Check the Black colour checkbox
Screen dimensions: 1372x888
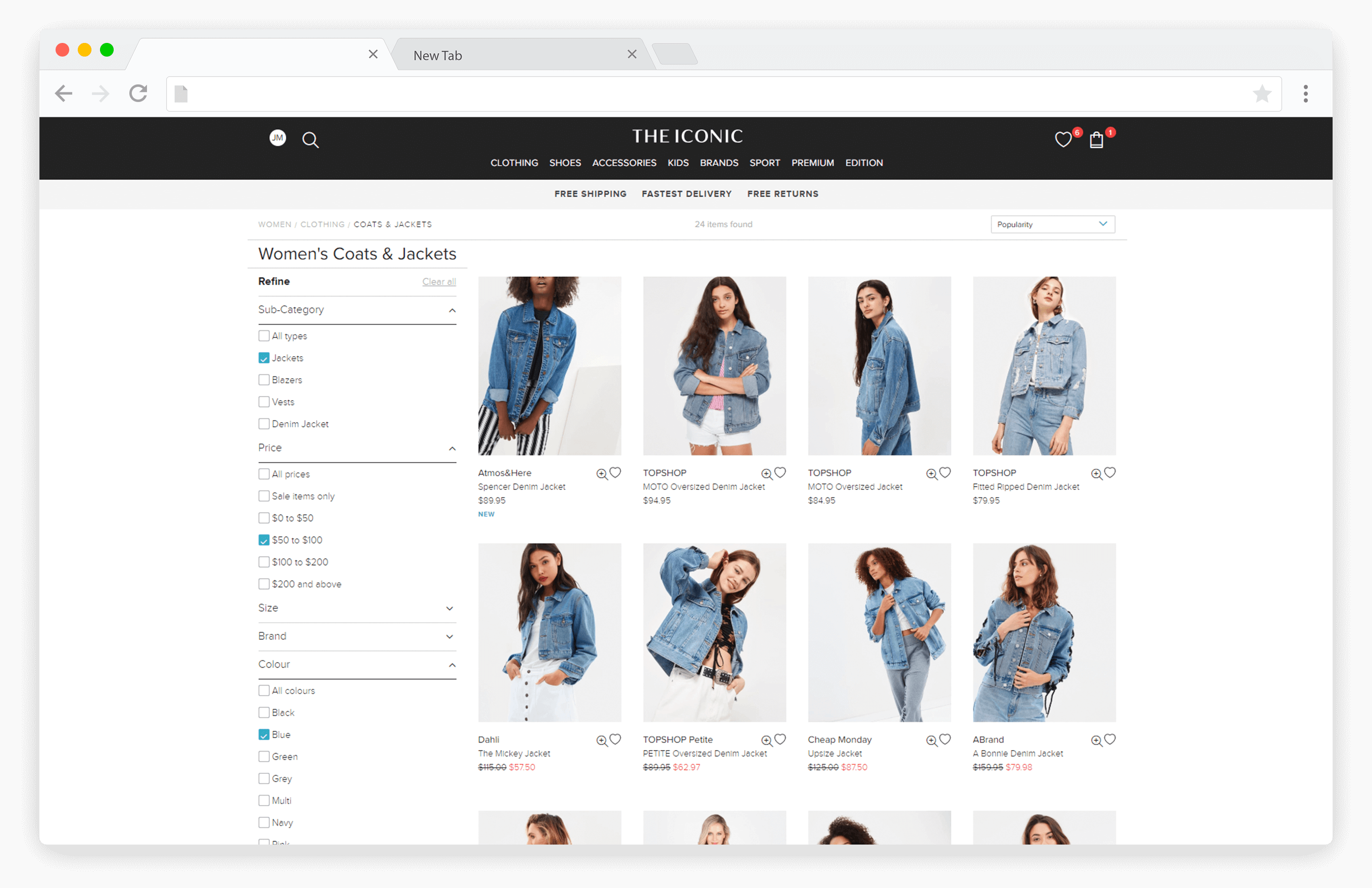(x=264, y=713)
